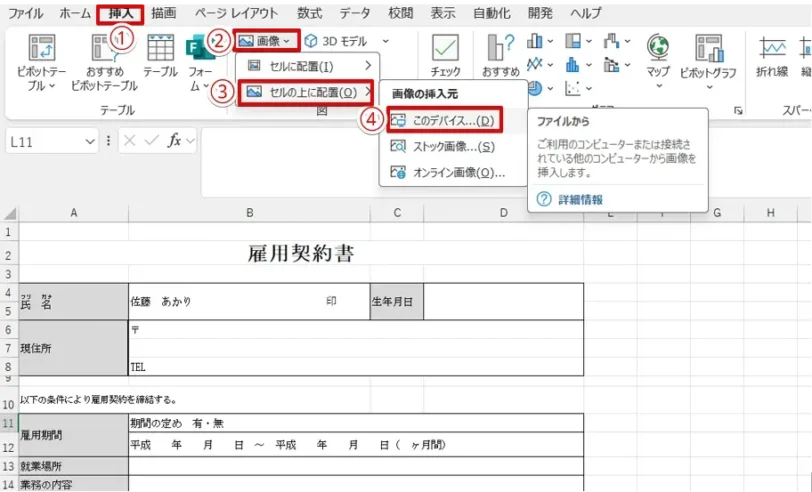
Task: Switch to the ホーム tab
Action: tap(75, 13)
